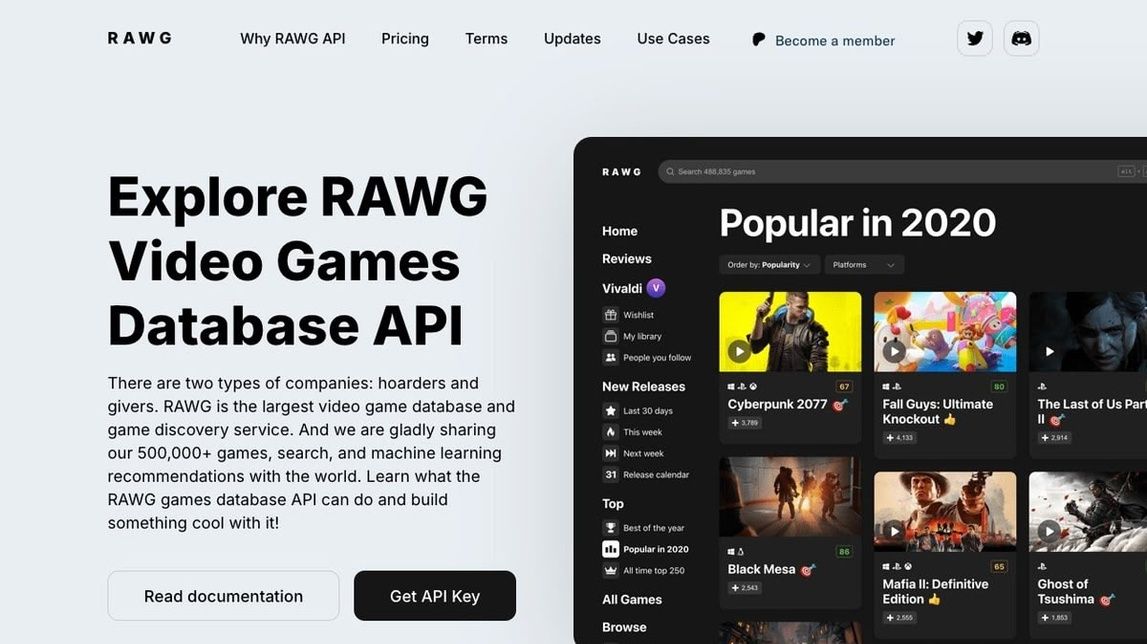Click the 80 metascore badge on Fall Guys

[999, 386]
